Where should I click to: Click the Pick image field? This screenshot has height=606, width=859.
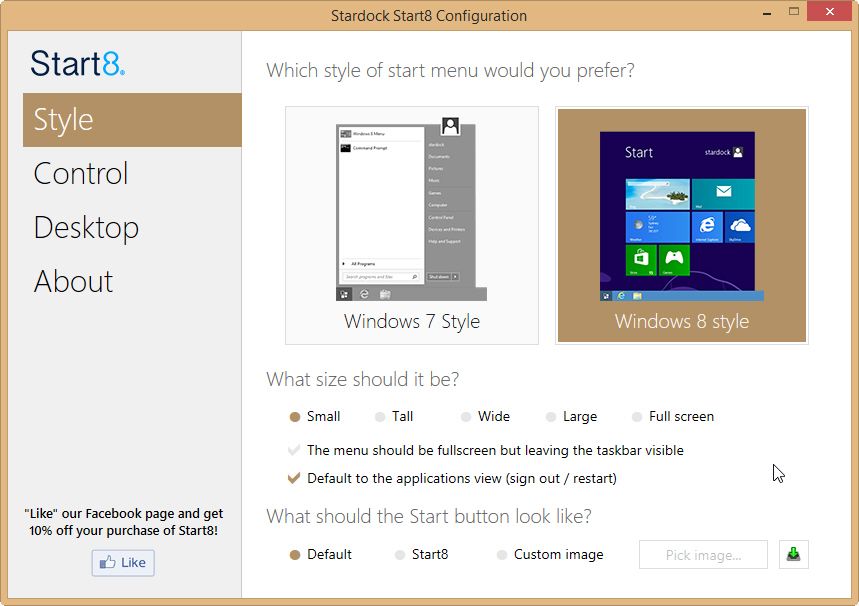pyautogui.click(x=702, y=554)
